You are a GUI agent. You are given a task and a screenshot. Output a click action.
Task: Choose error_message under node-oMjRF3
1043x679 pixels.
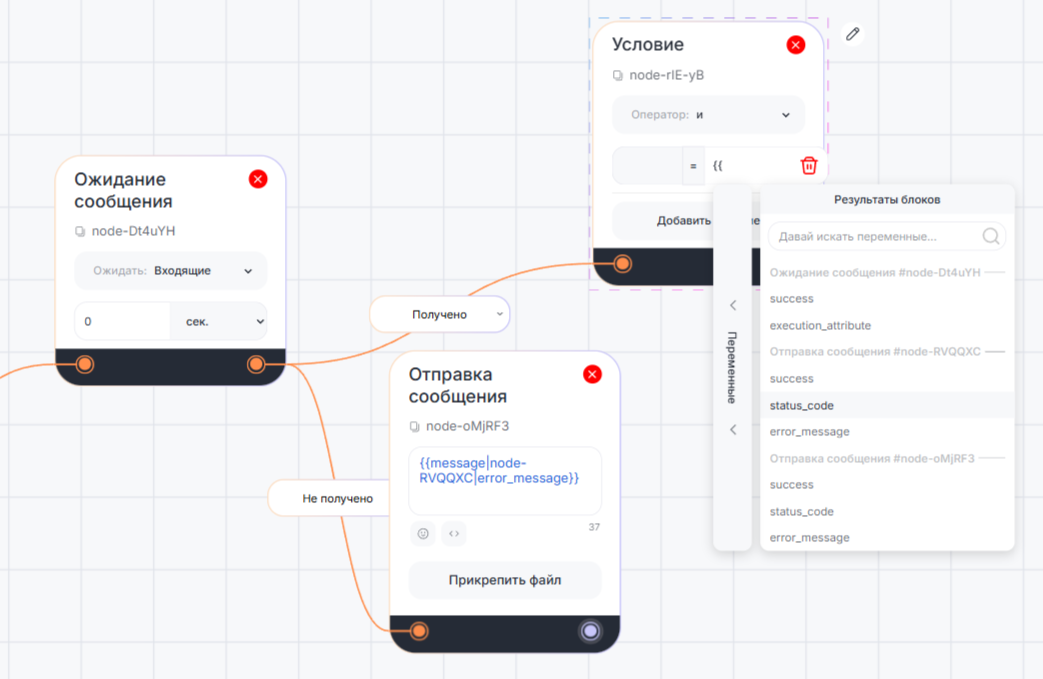[x=810, y=537]
